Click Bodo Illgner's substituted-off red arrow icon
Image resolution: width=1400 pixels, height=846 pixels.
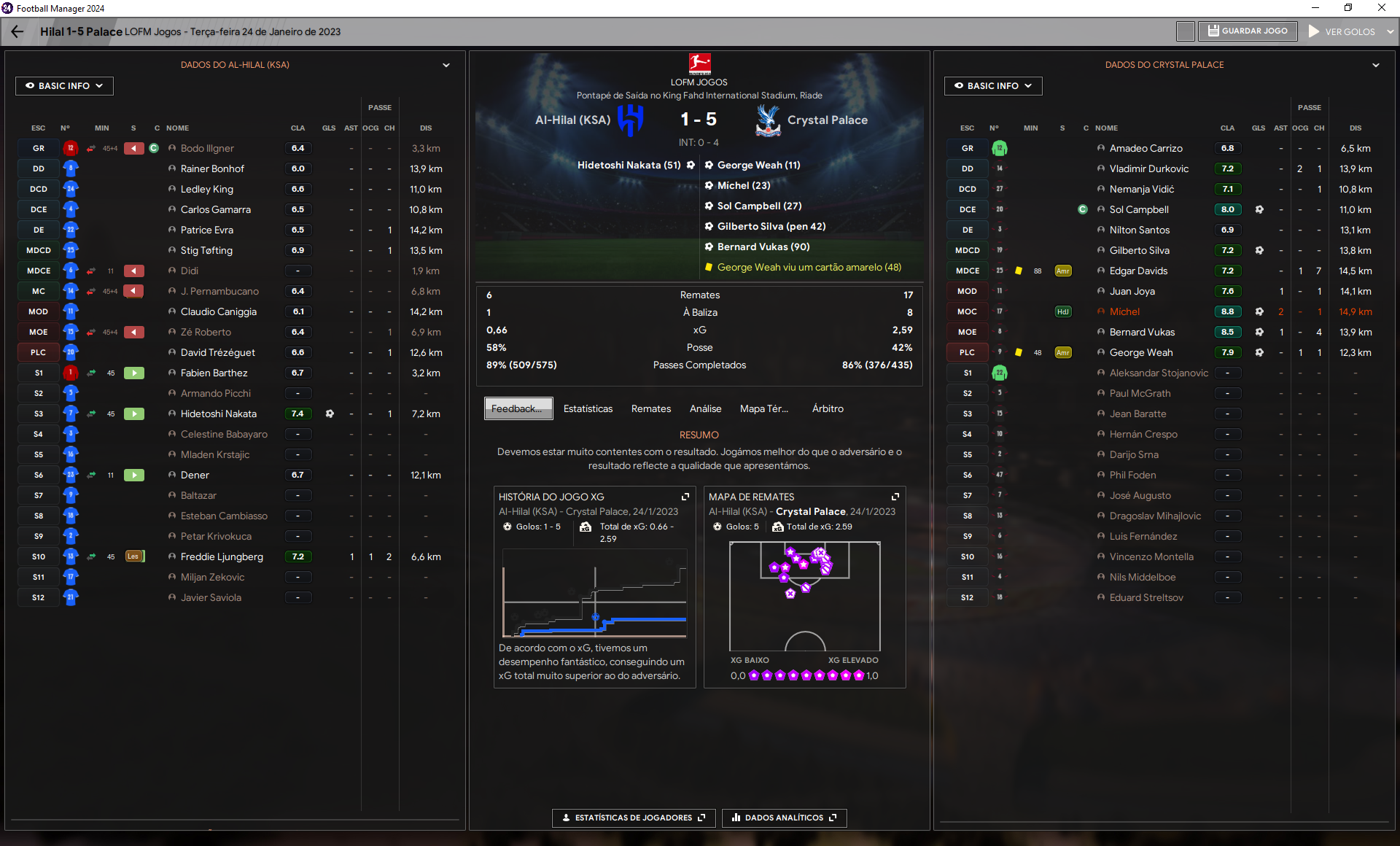134,148
